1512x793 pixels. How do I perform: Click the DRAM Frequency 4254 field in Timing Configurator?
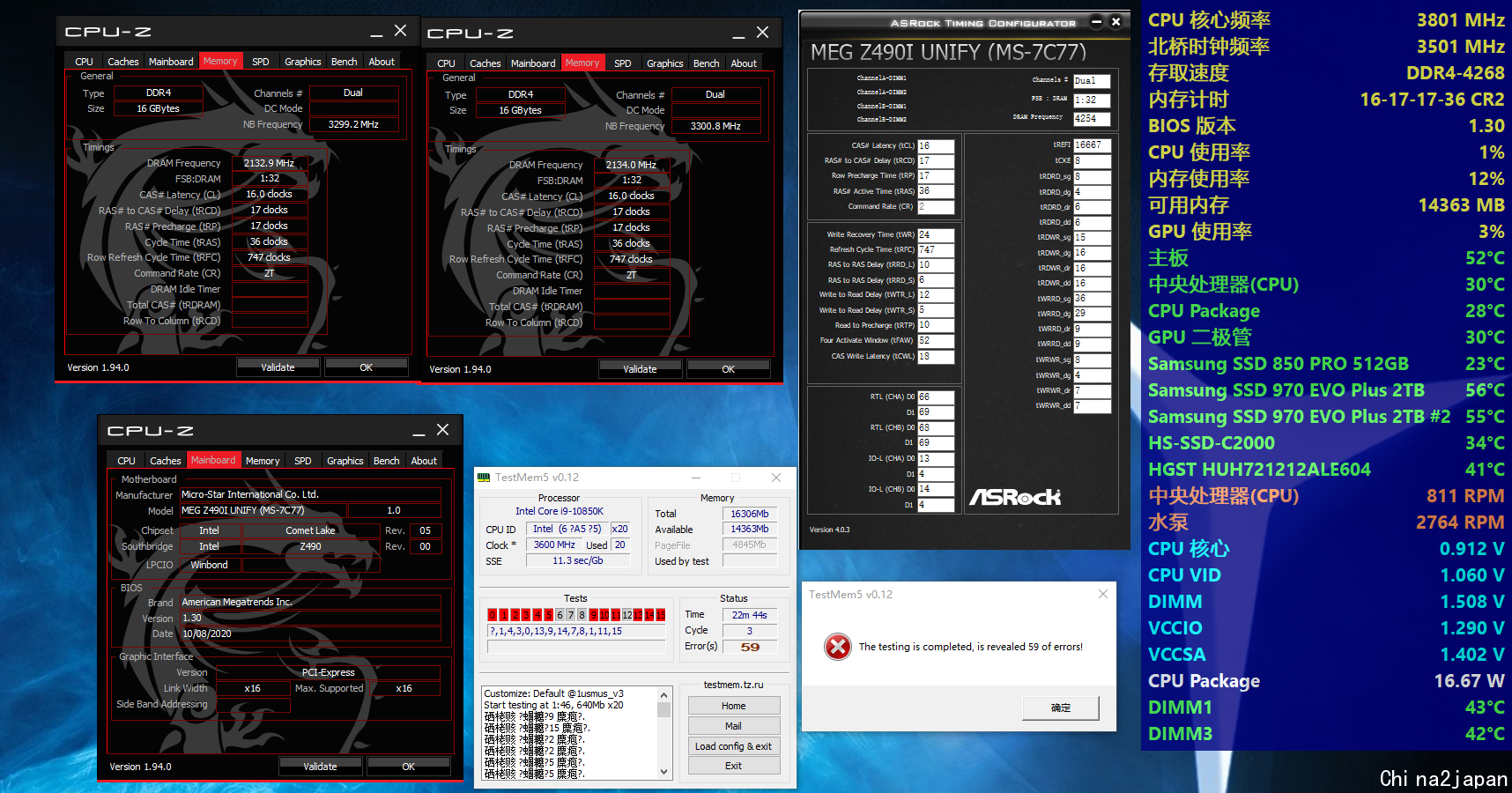click(1092, 118)
